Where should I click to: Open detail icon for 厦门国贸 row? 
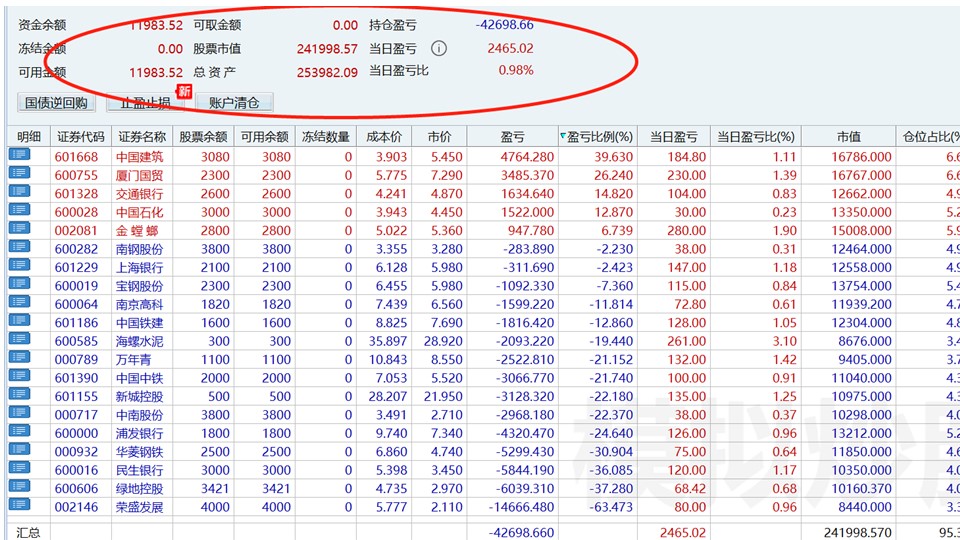pos(20,173)
